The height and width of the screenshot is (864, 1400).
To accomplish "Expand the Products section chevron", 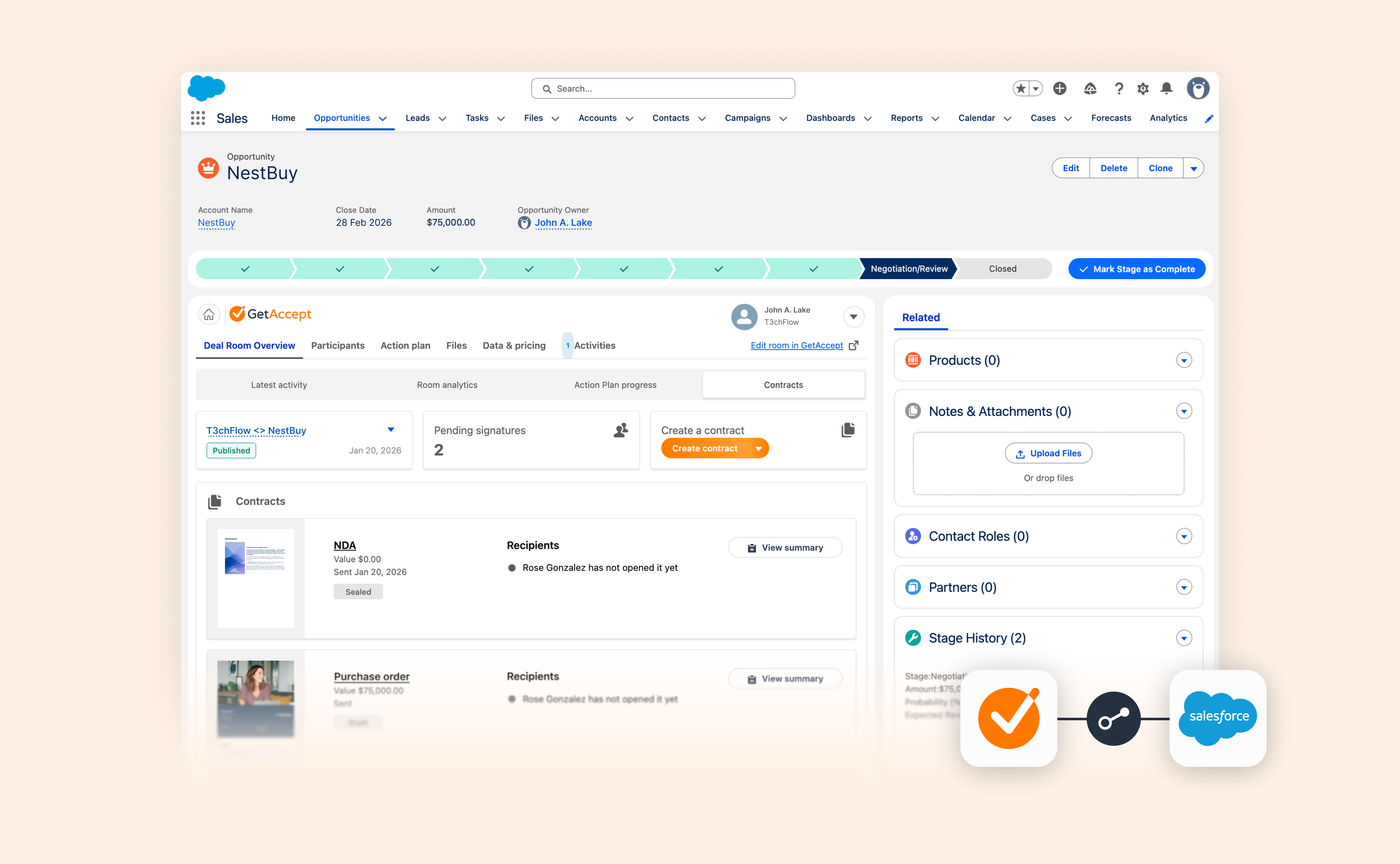I will (x=1183, y=360).
